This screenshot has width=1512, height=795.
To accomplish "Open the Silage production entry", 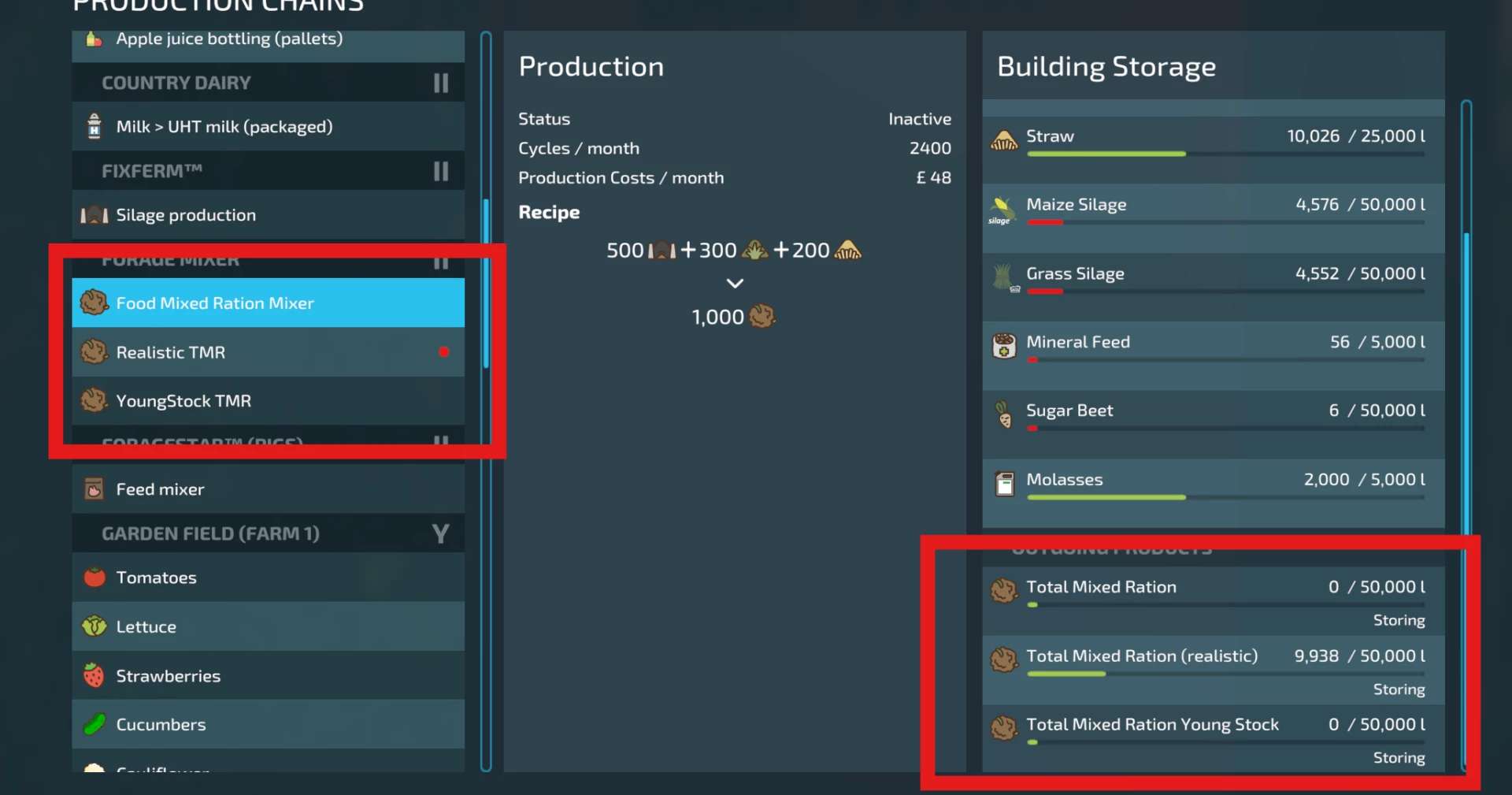I will coord(268,215).
